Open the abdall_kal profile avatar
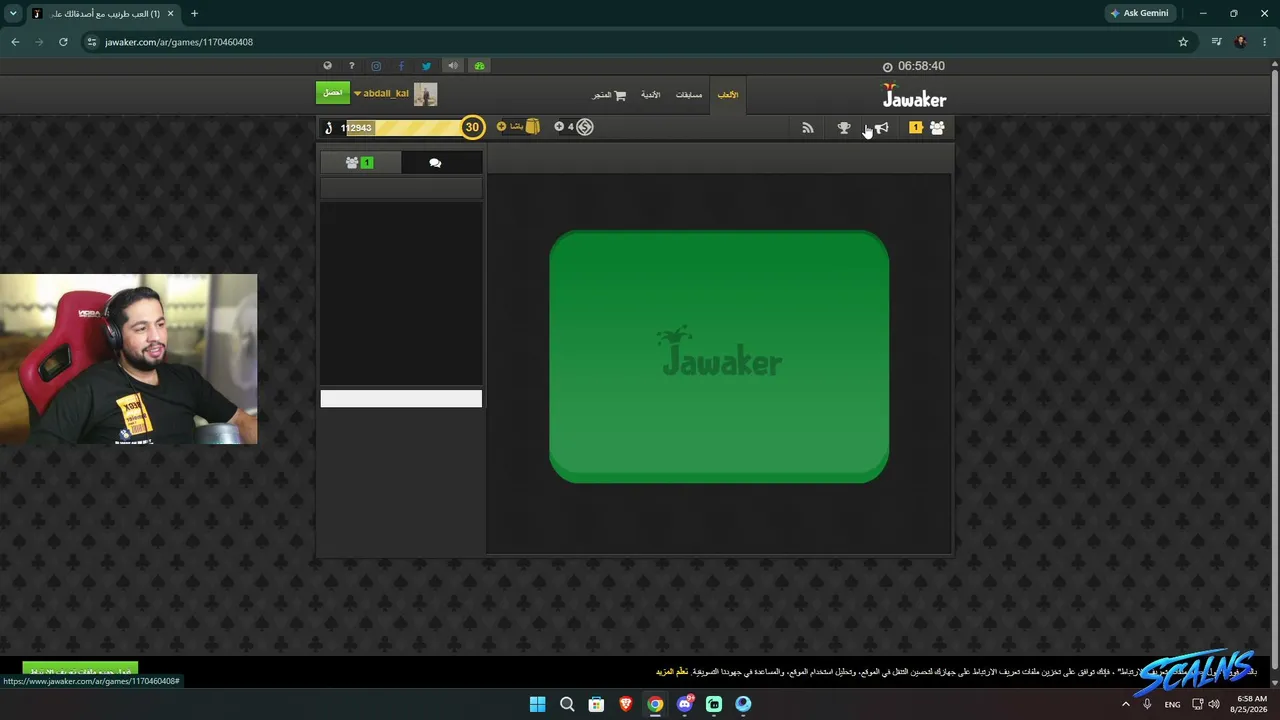Screen dimensions: 1280x720 425,94
